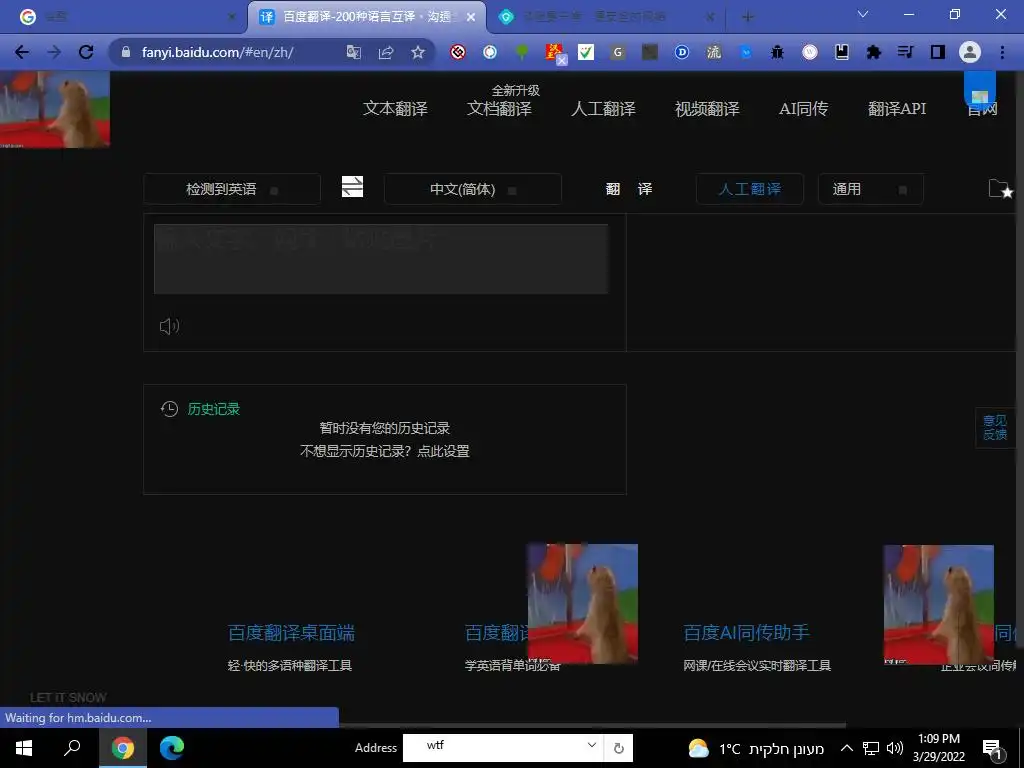The height and width of the screenshot is (768, 1024).
Task: Open AI同传 in the nav bar
Action: point(803,108)
